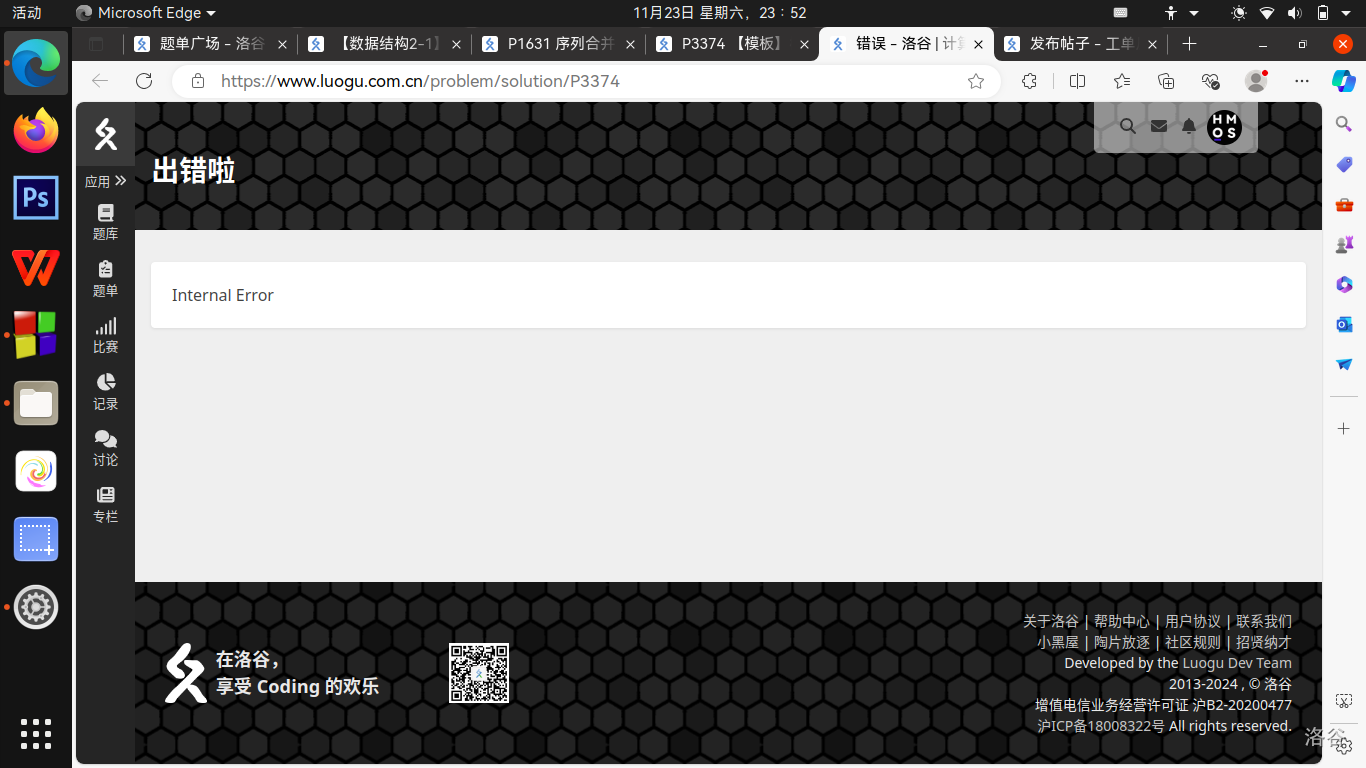1366x768 pixels.
Task: Click the browser address bar URL
Action: [x=420, y=81]
